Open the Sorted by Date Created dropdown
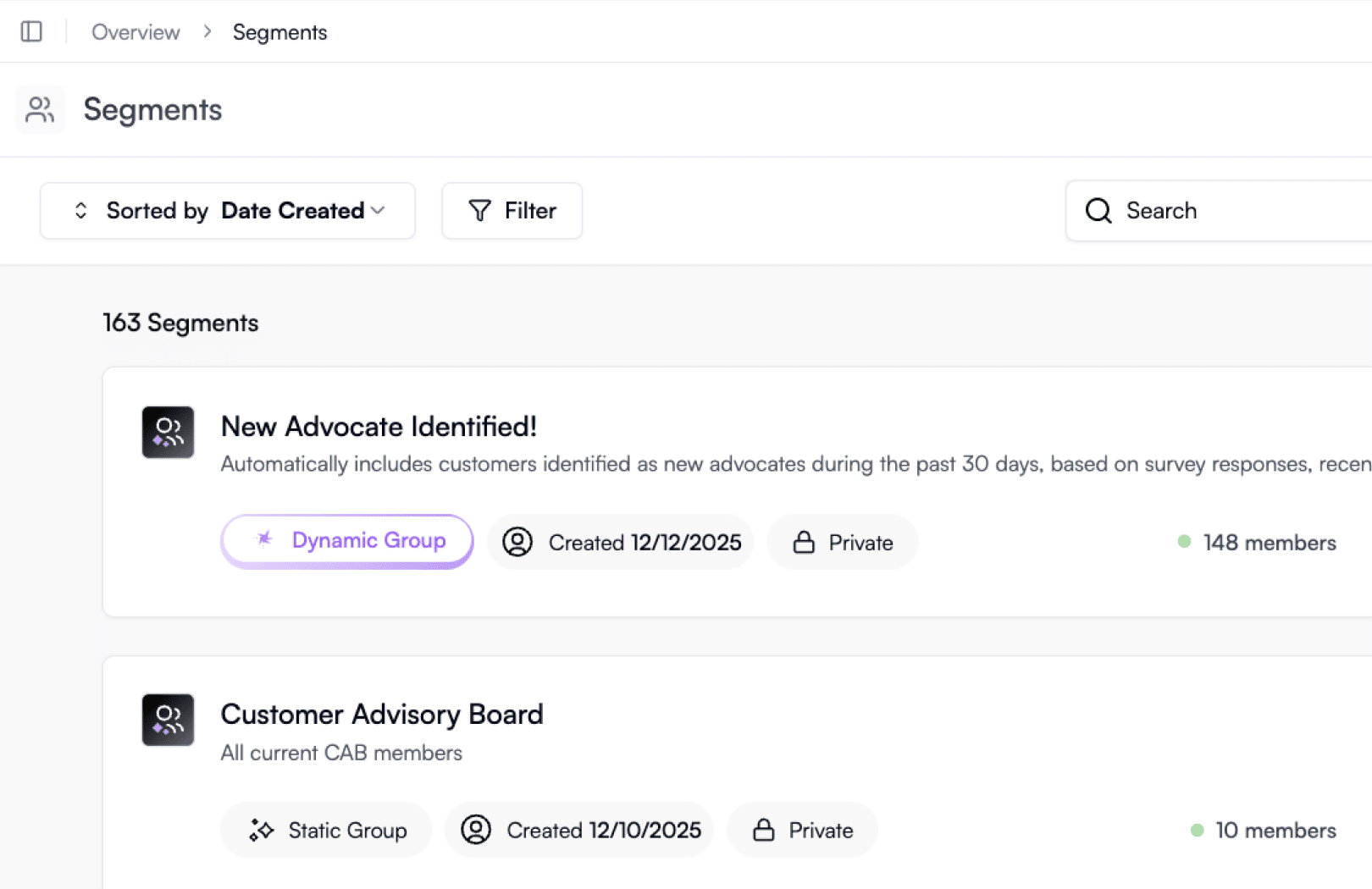1372x889 pixels. click(227, 211)
